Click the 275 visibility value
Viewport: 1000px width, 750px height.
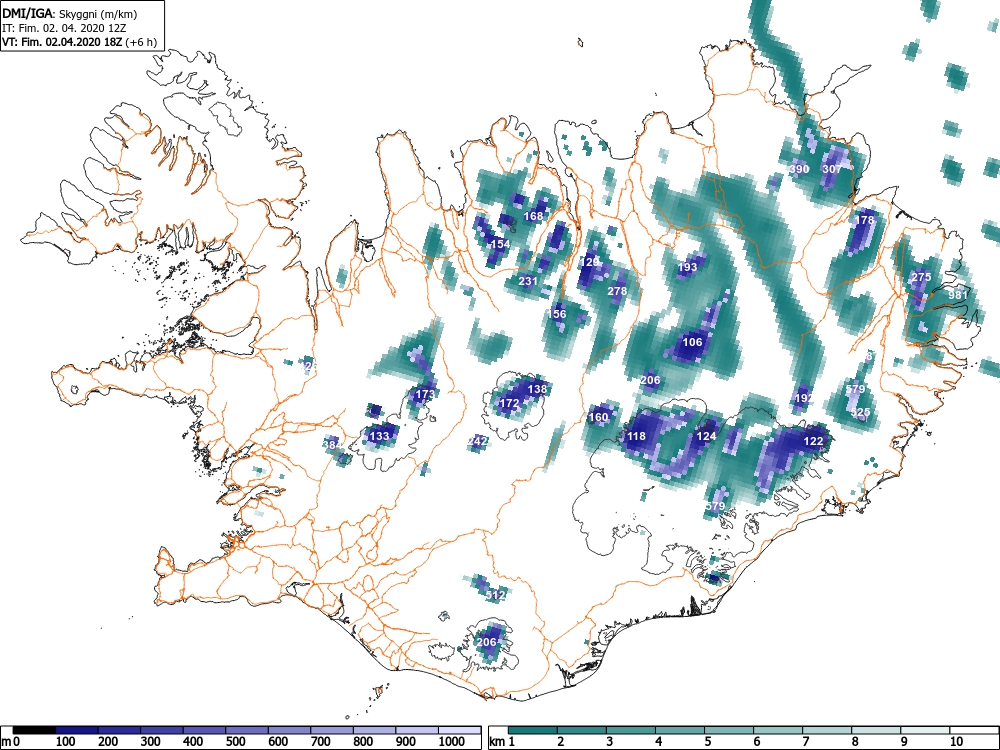(921, 277)
